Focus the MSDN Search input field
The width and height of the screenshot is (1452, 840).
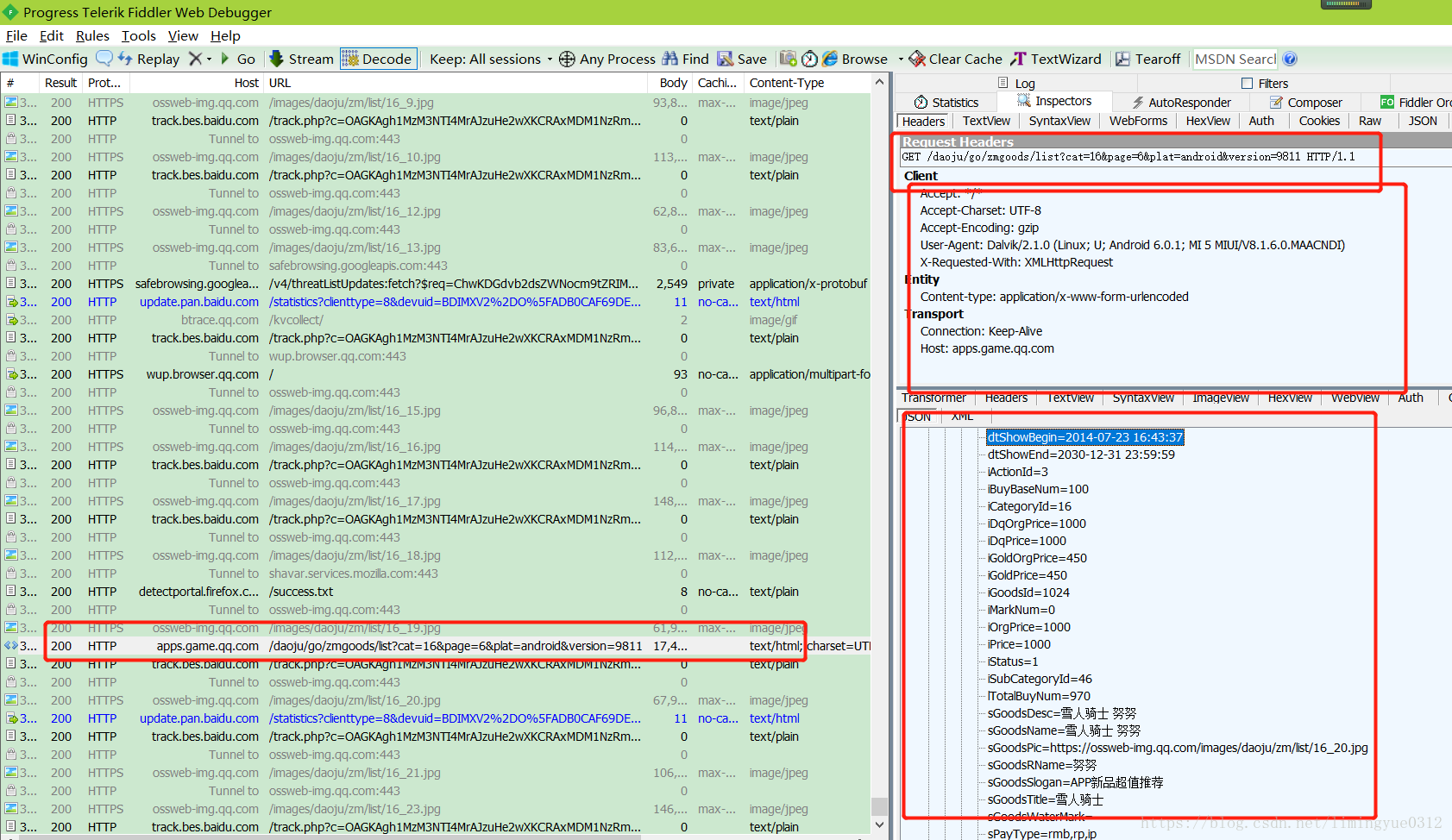pos(1235,59)
